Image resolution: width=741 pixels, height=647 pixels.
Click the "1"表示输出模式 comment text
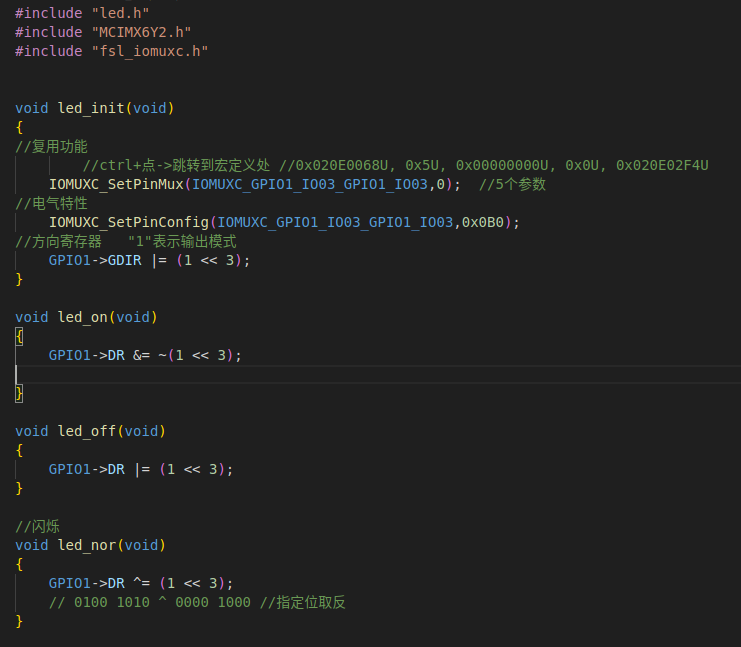pyautogui.click(x=182, y=242)
